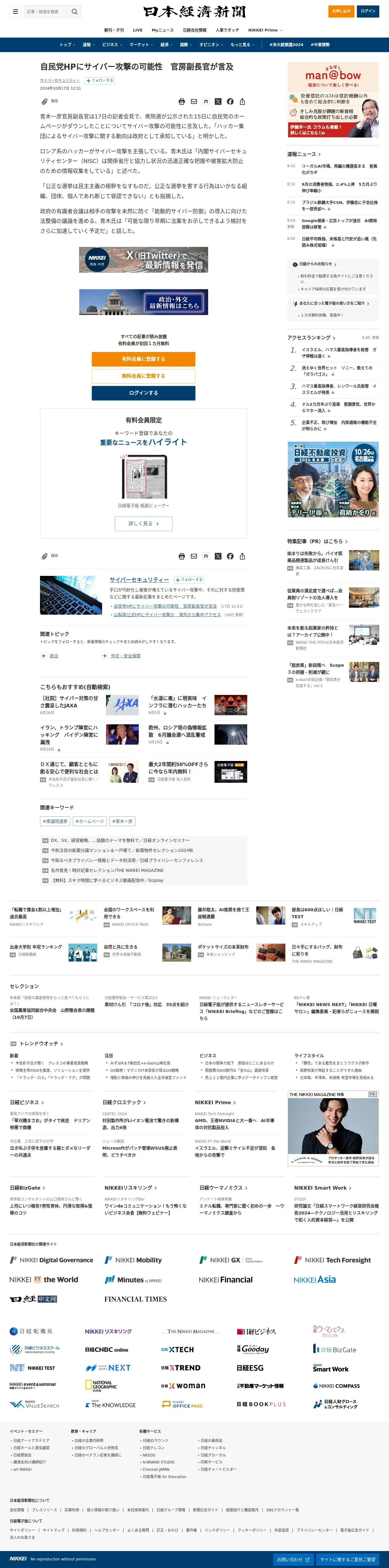Open the 日経会社情報 menu item
The height and width of the screenshot is (1568, 389).
(195, 30)
